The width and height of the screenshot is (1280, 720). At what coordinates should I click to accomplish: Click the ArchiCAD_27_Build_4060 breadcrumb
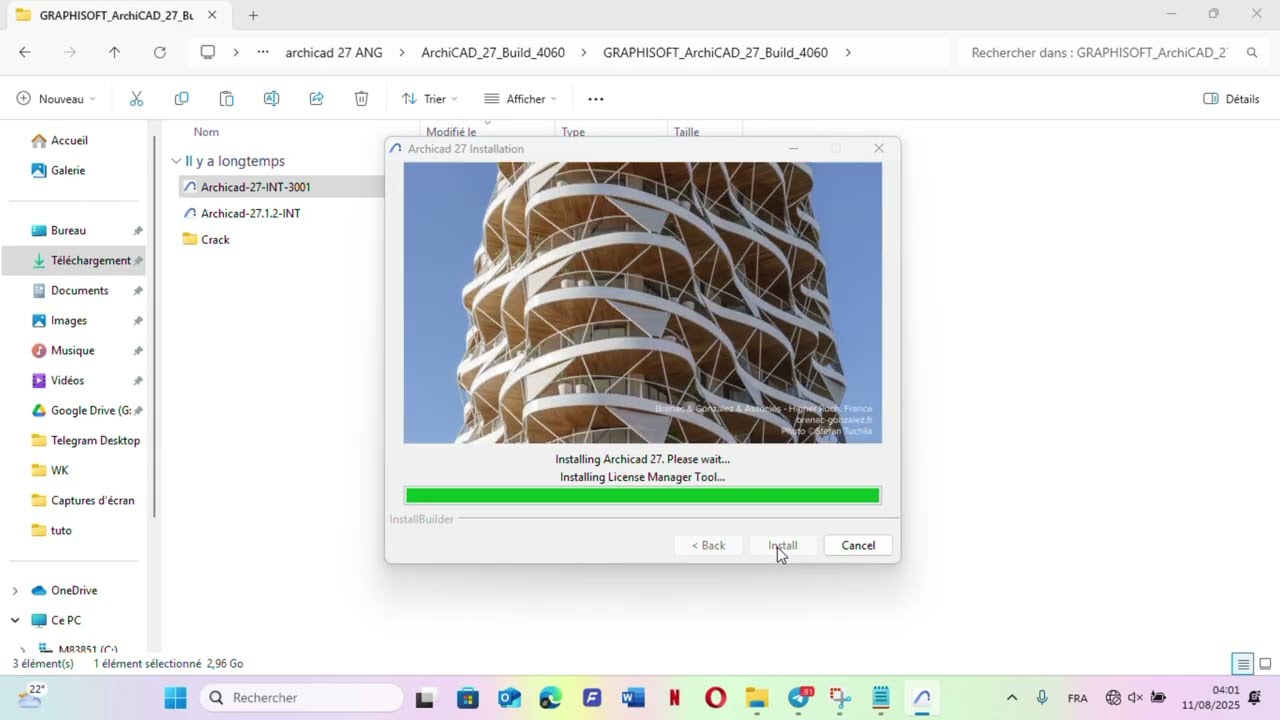pos(495,52)
